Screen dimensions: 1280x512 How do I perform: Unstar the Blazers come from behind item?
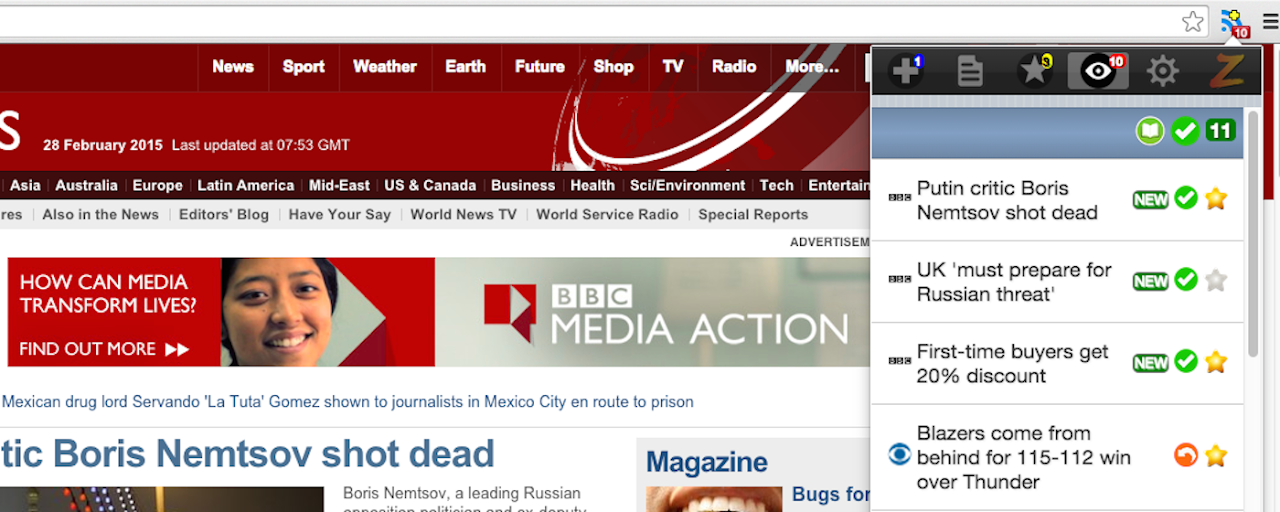1216,456
